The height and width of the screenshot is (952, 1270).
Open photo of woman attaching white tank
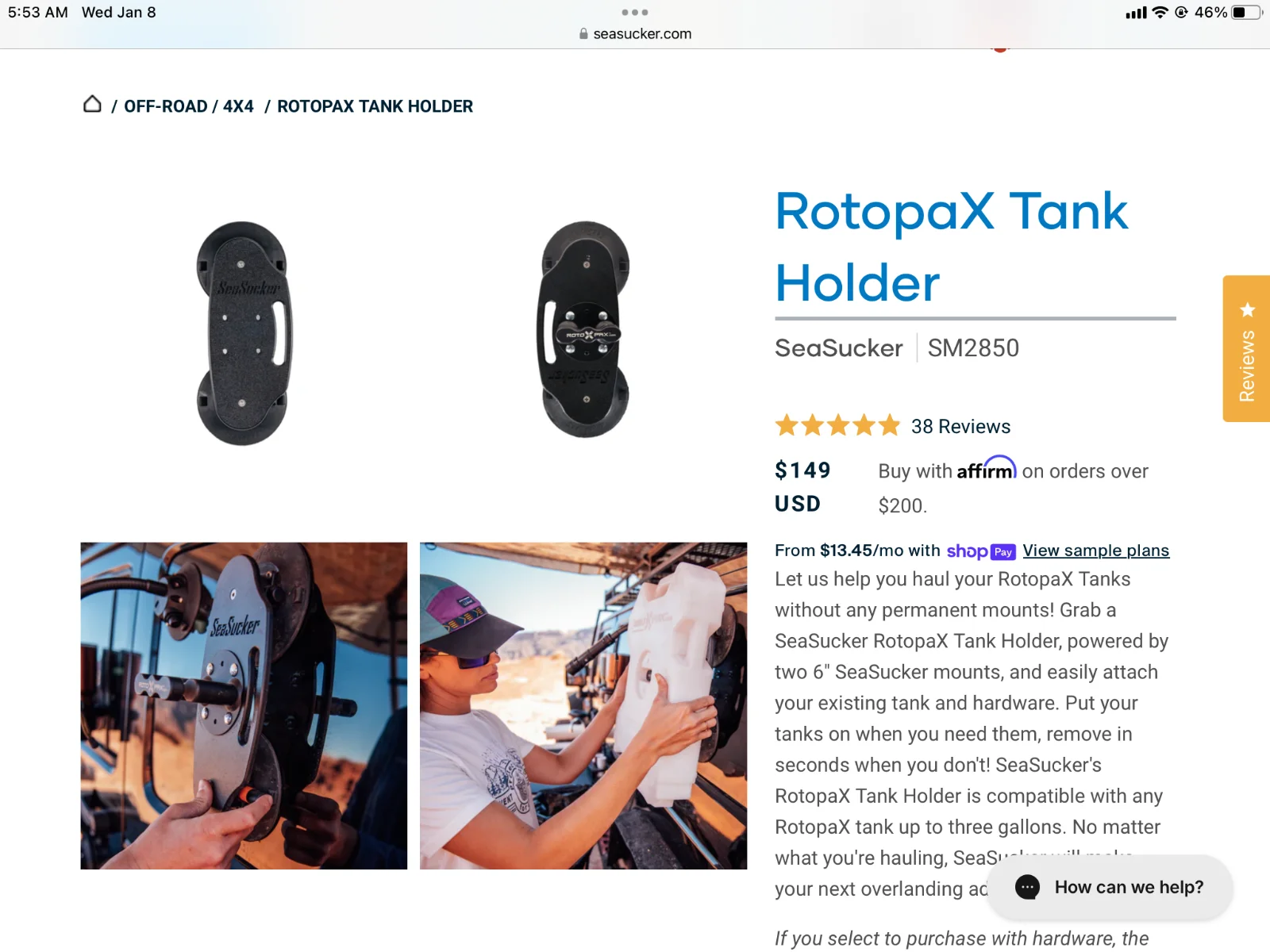(x=583, y=706)
